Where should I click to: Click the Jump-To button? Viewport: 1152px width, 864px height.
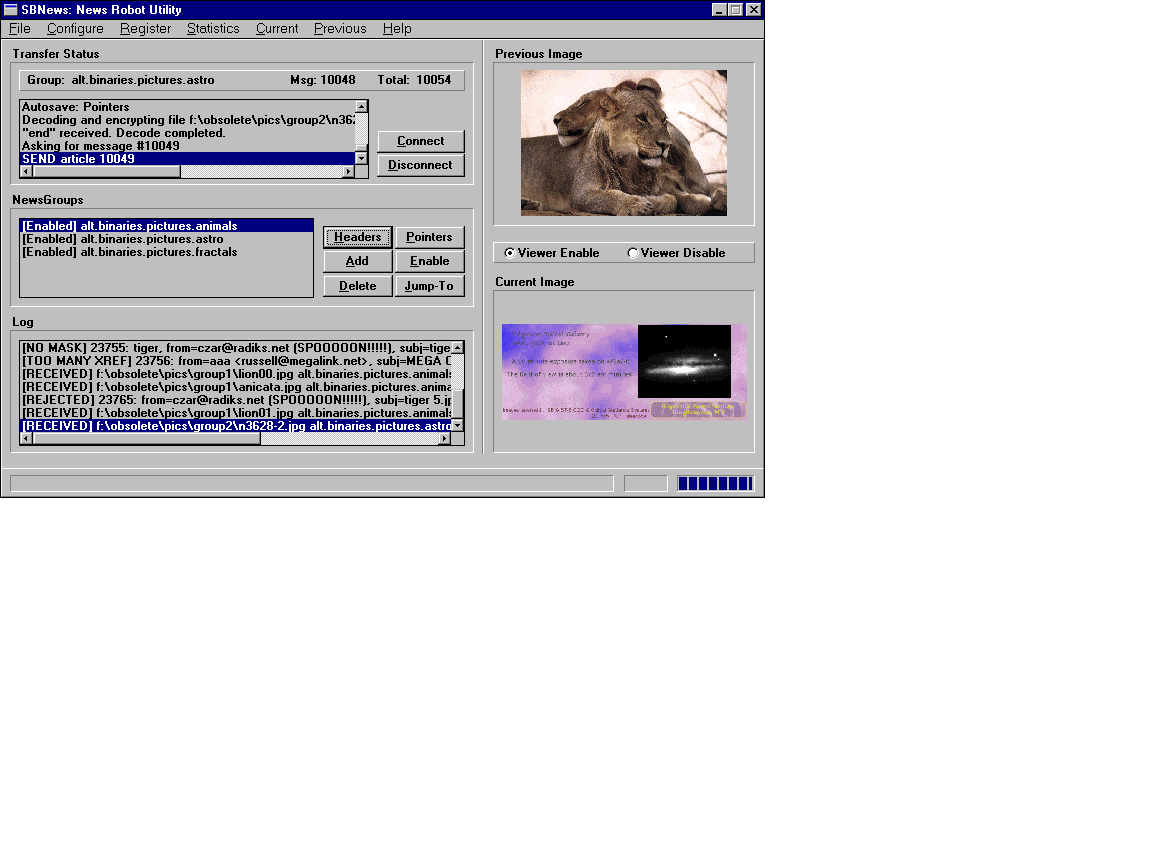click(429, 286)
